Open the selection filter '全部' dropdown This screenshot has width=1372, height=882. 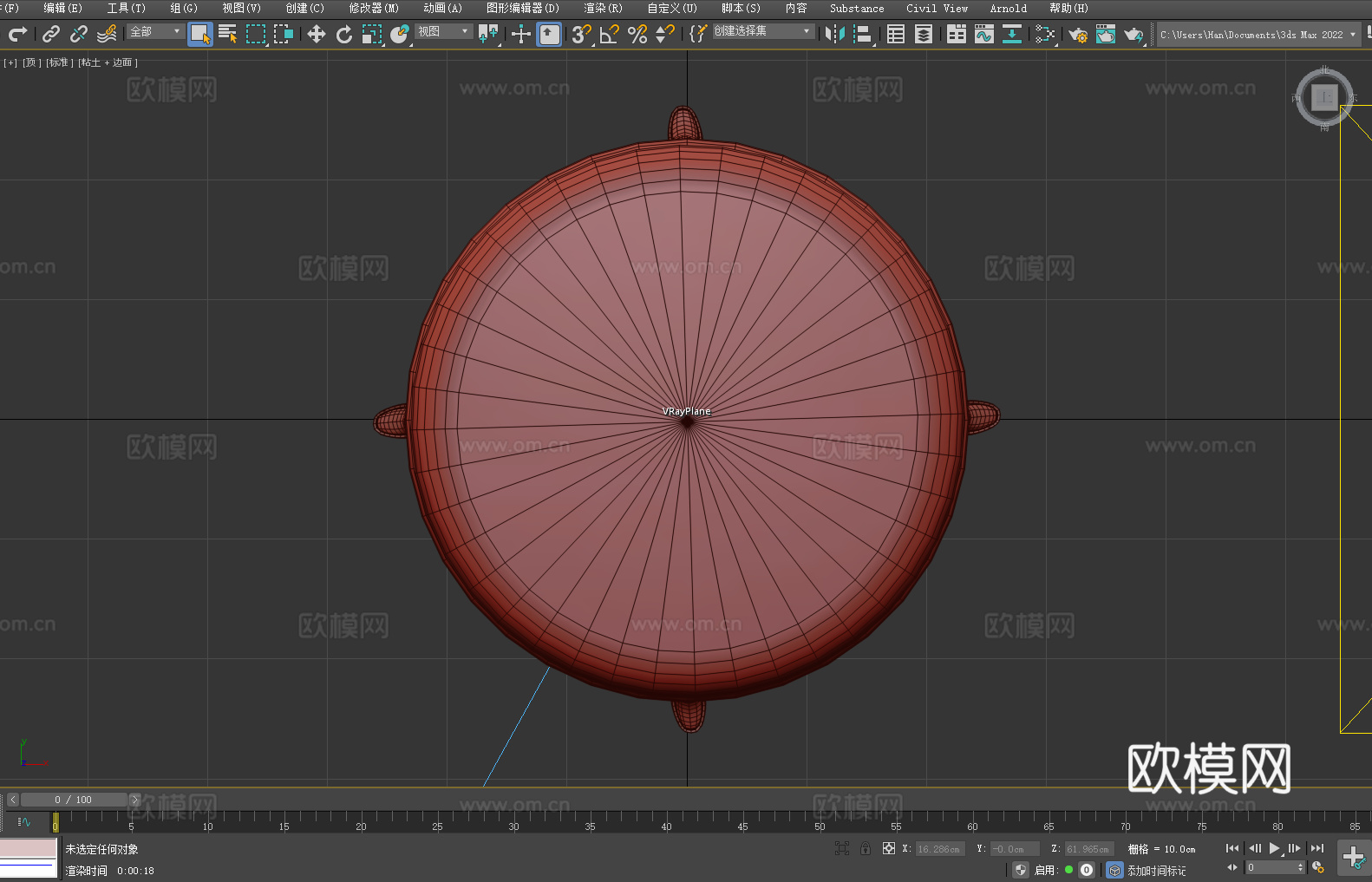pyautogui.click(x=155, y=31)
